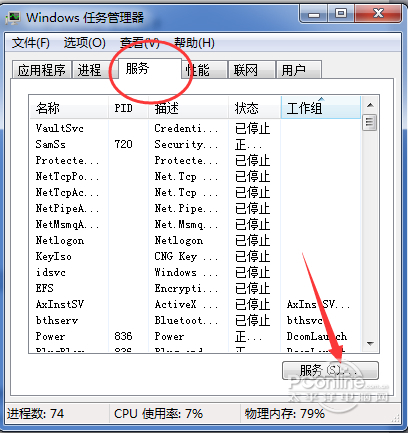The width and height of the screenshot is (408, 433).
Task: Select the SamSs service row
Action: click(x=195, y=144)
